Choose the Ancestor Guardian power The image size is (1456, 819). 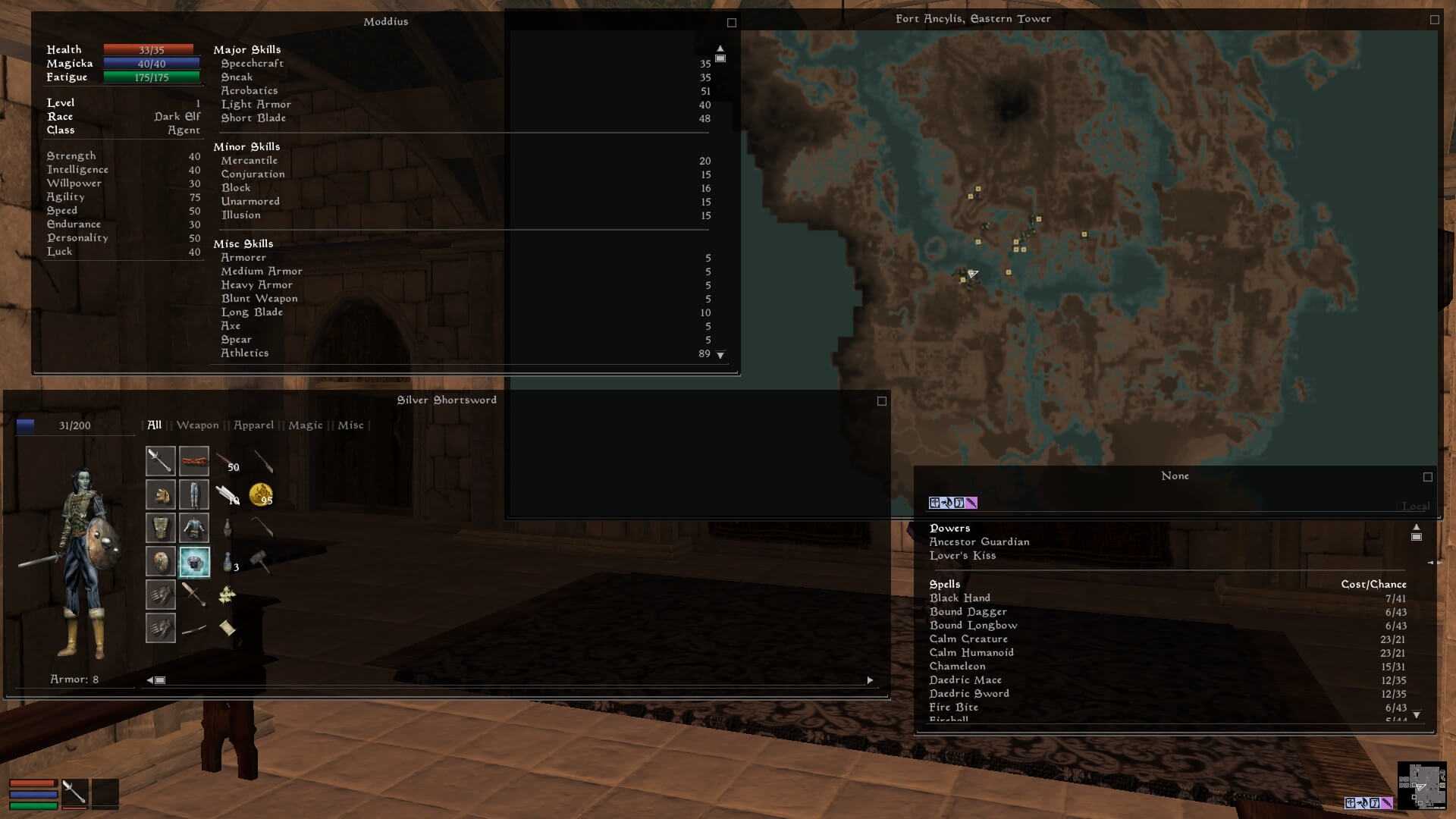[978, 541]
